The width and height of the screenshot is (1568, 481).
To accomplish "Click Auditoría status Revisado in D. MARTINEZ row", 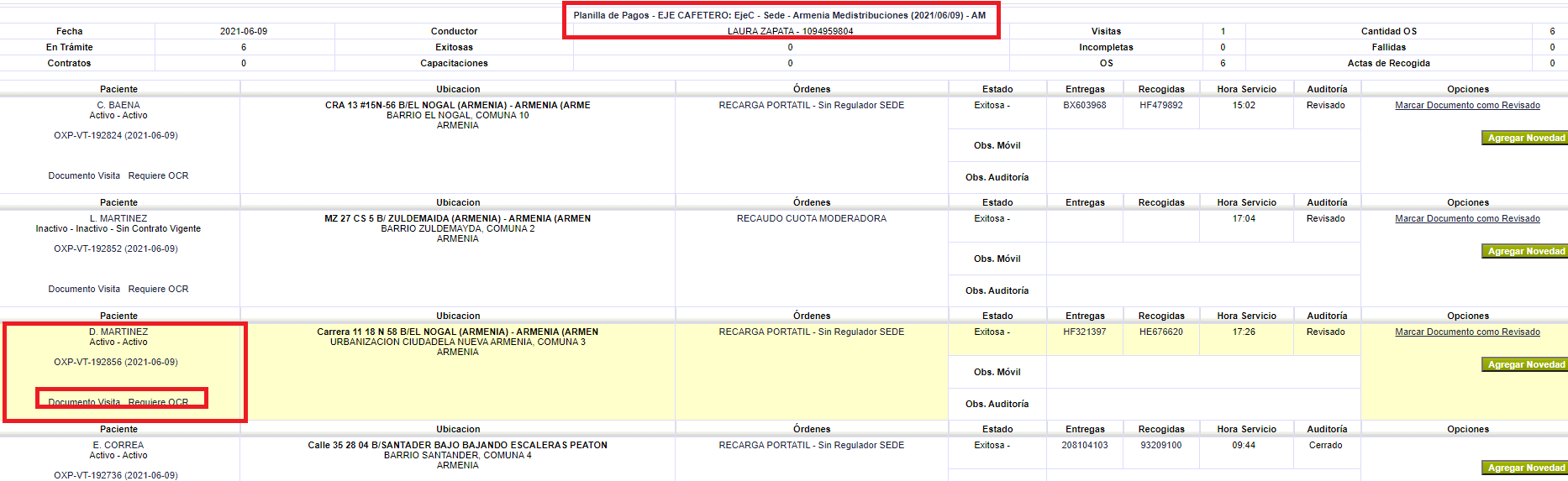I will [x=1325, y=332].
